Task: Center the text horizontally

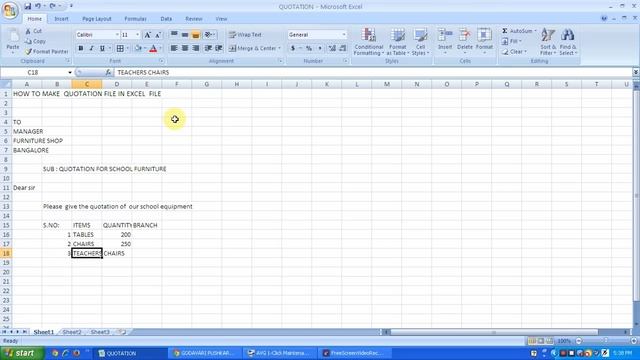Action: click(x=185, y=49)
